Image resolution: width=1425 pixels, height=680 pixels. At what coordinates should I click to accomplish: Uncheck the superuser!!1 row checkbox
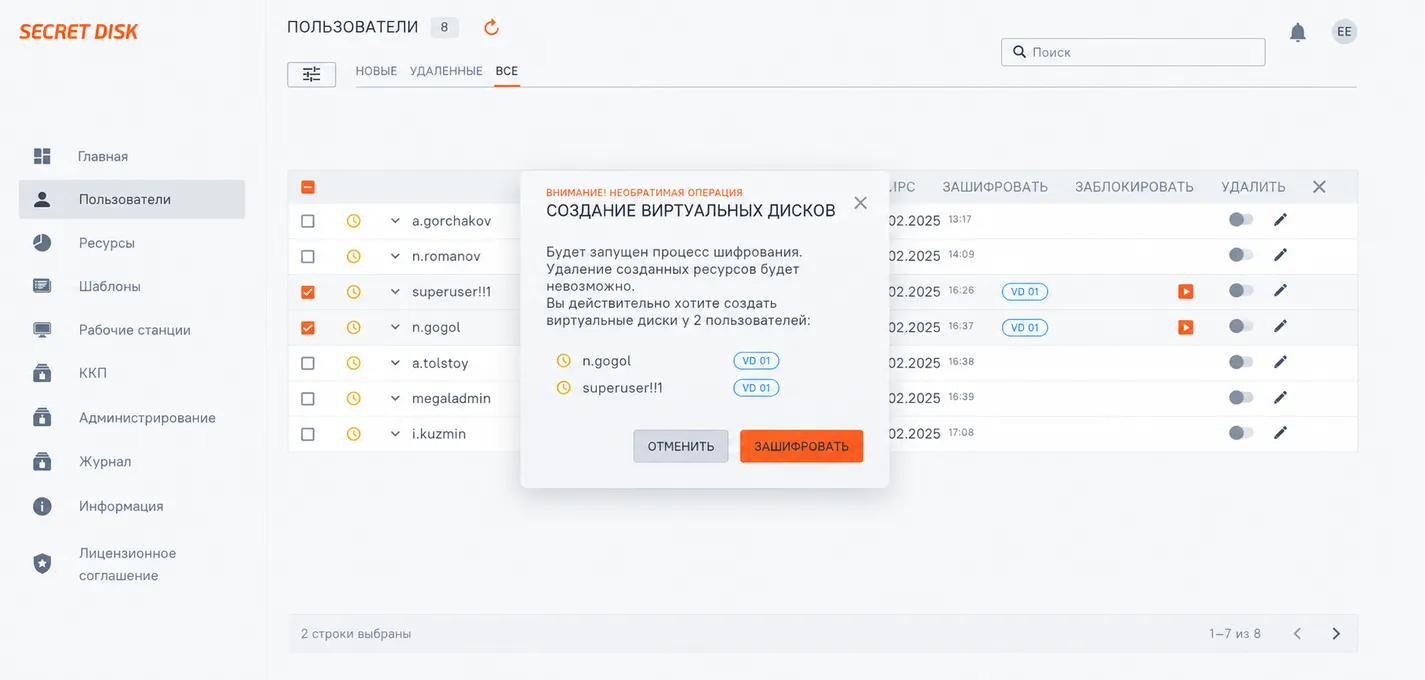click(x=308, y=292)
